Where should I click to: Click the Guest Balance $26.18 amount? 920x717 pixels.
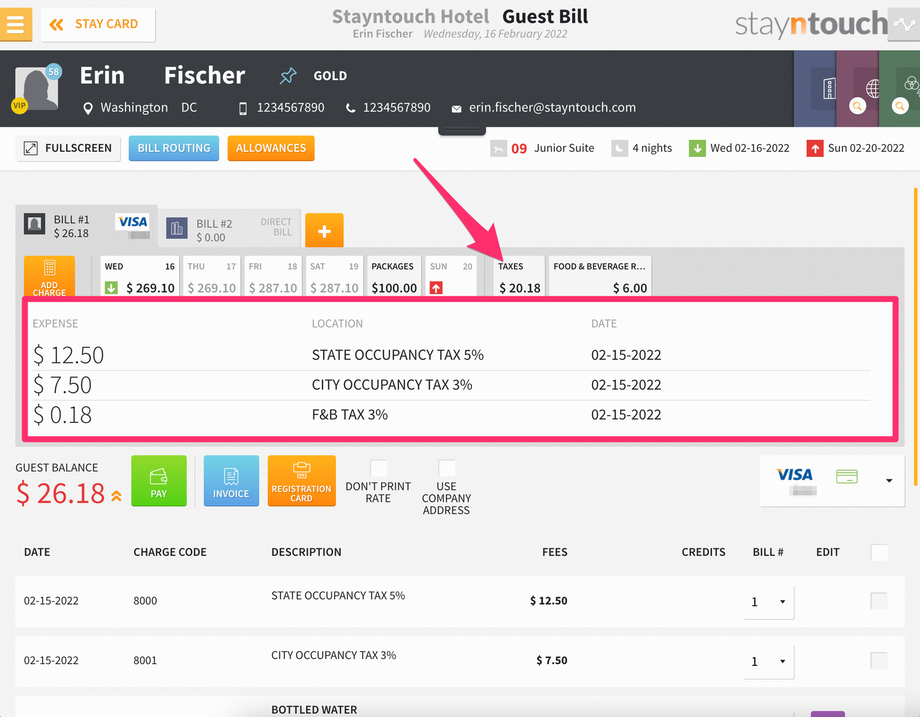coord(60,493)
